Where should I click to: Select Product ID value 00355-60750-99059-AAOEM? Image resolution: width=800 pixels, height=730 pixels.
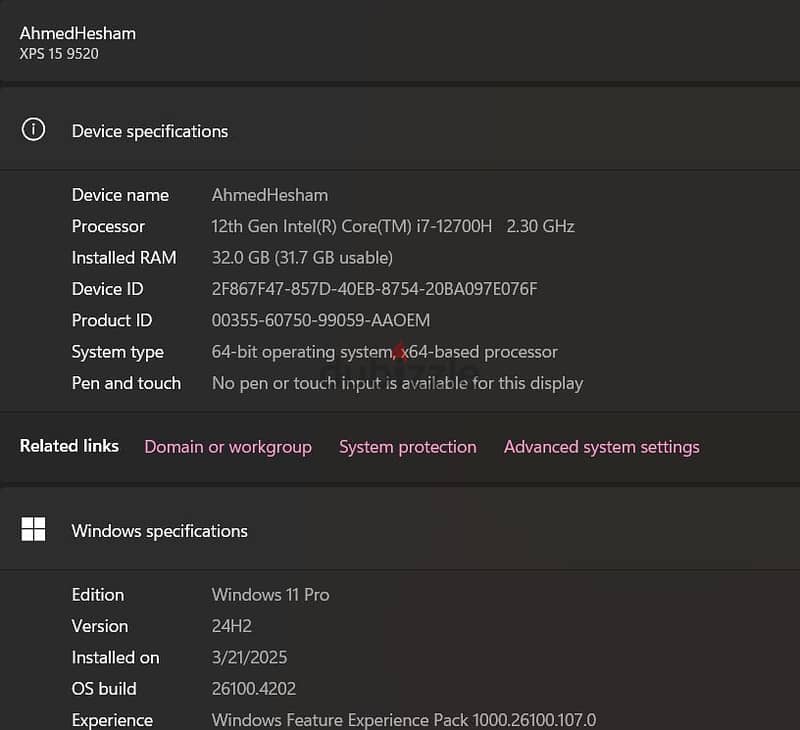[321, 320]
